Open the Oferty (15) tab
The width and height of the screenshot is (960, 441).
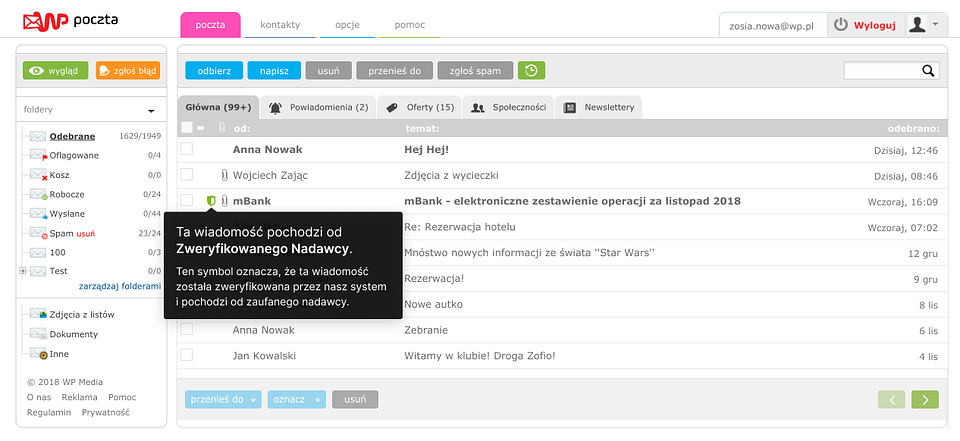(x=420, y=107)
